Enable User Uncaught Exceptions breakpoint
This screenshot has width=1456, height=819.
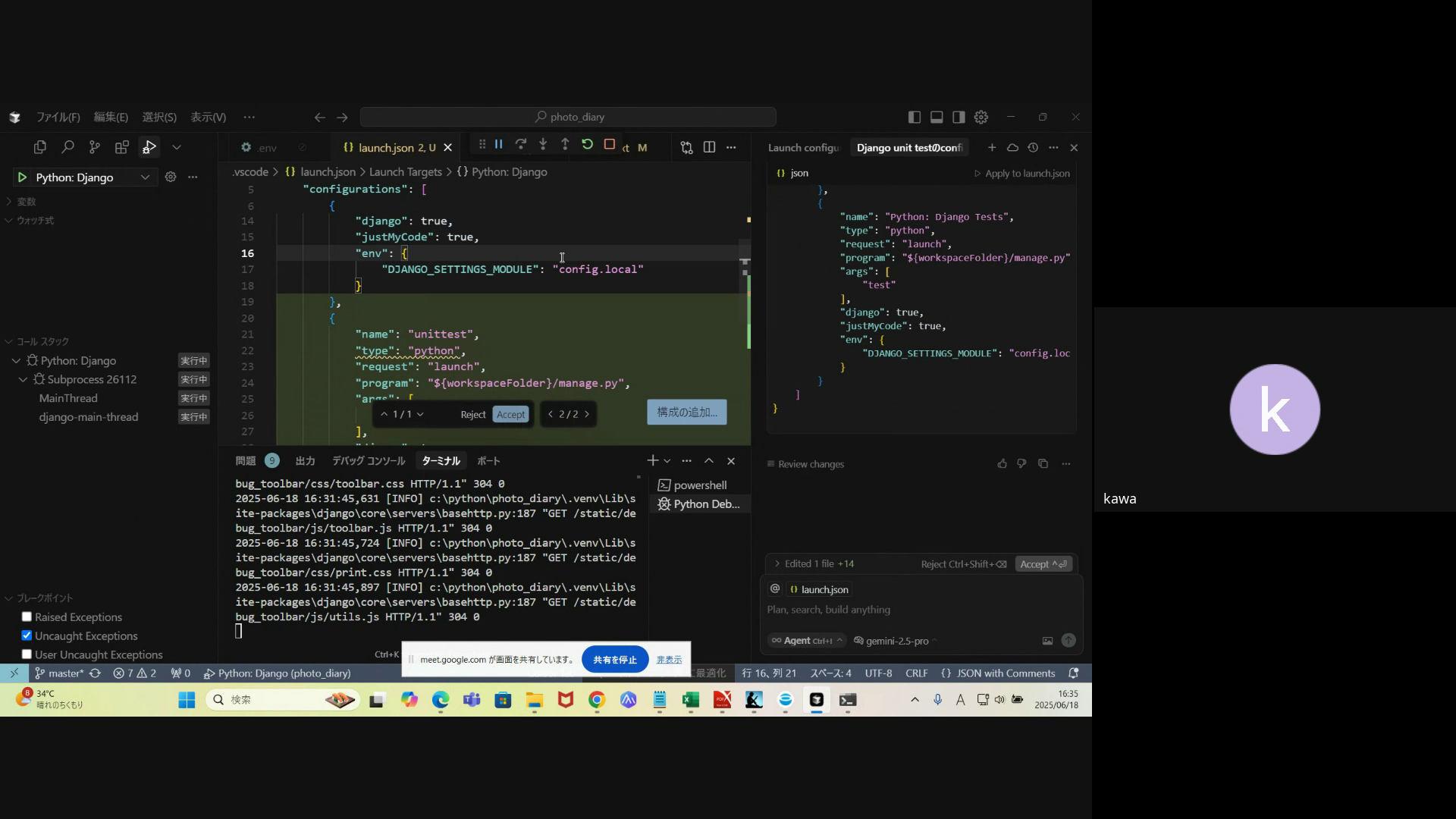(x=27, y=654)
